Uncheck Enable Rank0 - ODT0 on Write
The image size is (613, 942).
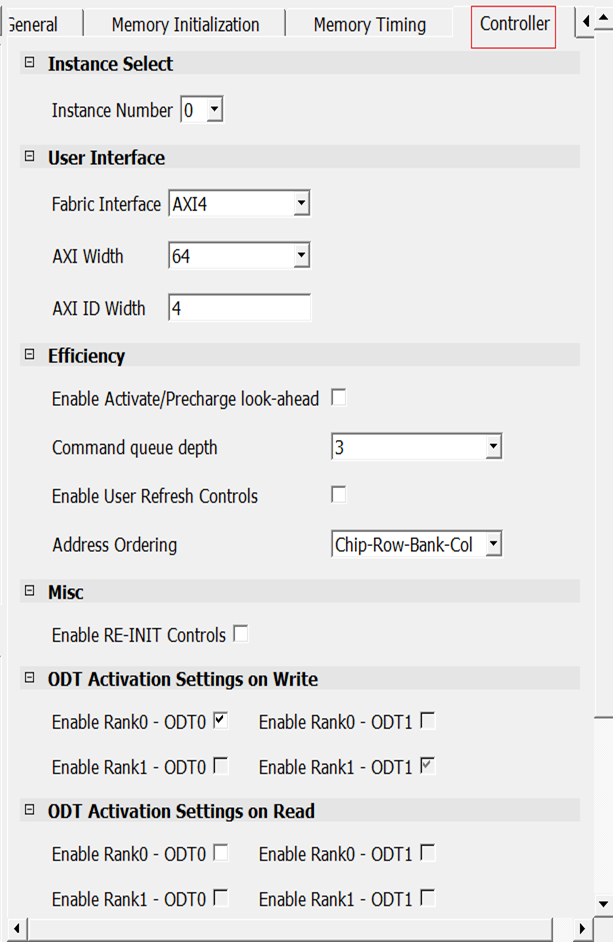click(221, 720)
